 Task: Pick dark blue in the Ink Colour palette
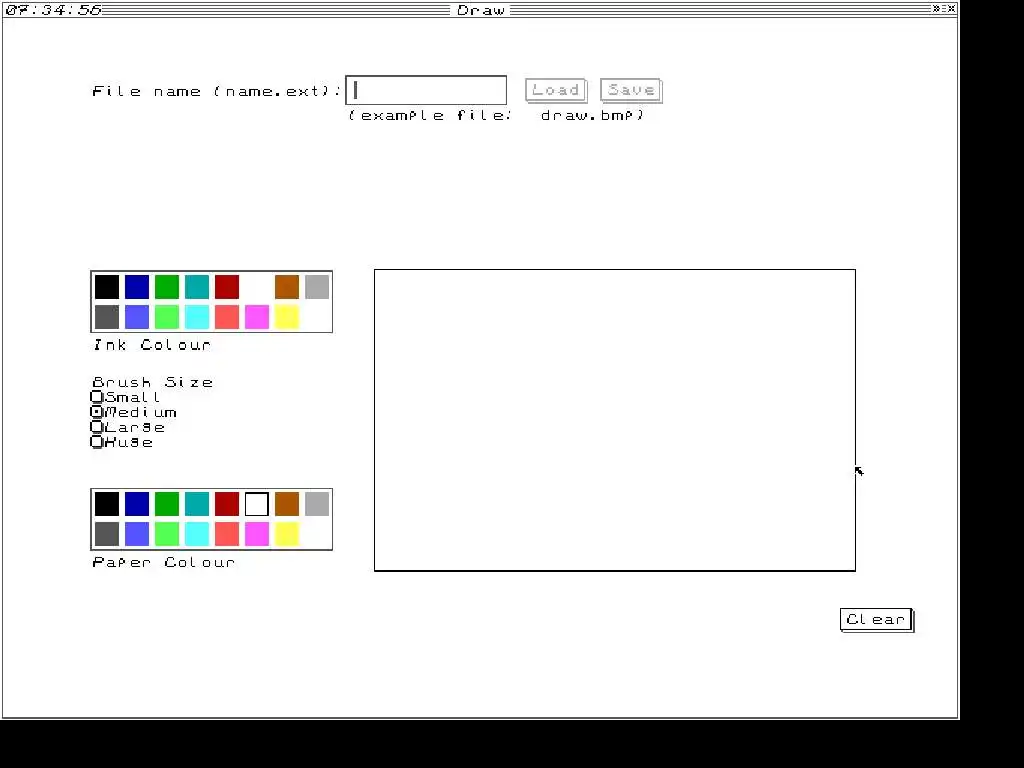137,287
